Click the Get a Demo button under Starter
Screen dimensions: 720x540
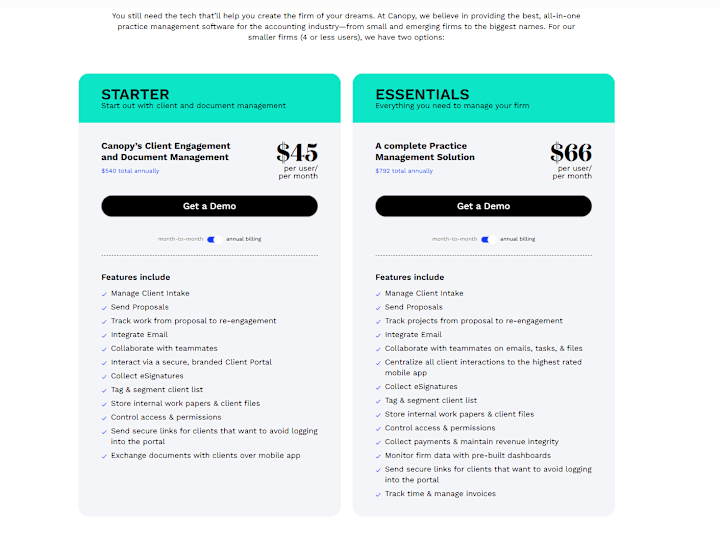coord(209,206)
